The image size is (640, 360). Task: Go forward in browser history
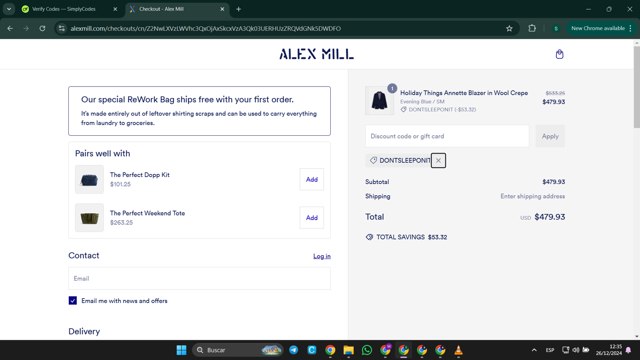(26, 29)
